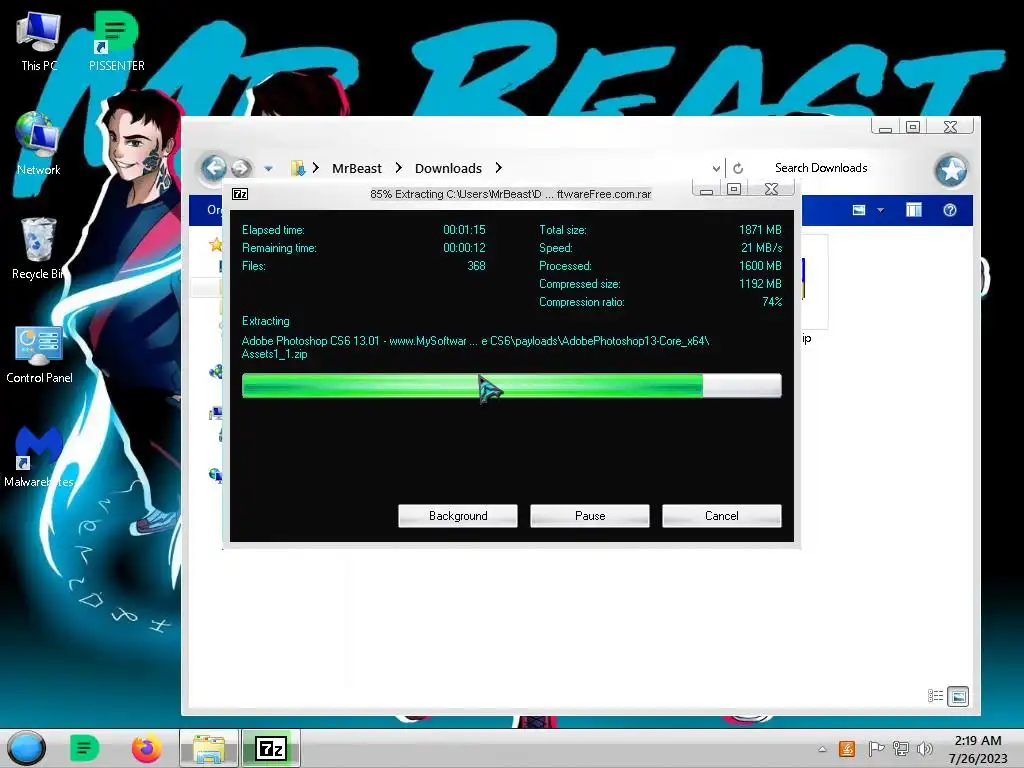Open network tray icon
Screen dimensions: 1024x768
901,748
